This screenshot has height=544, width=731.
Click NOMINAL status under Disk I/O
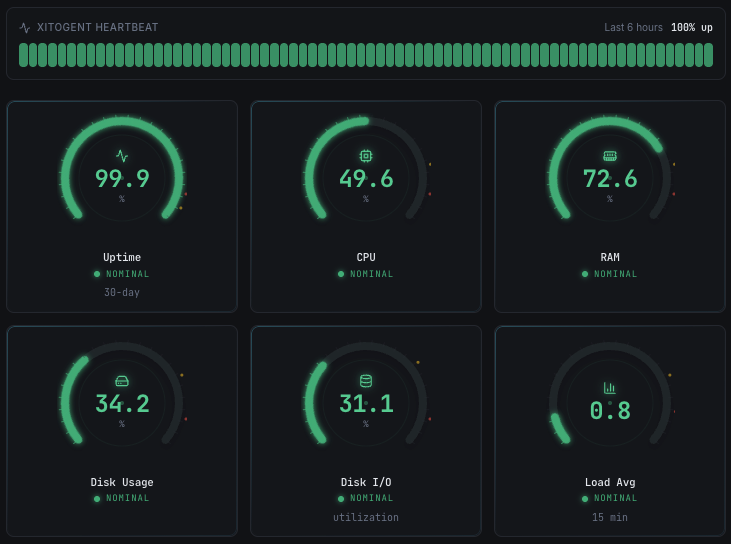pyautogui.click(x=372, y=498)
